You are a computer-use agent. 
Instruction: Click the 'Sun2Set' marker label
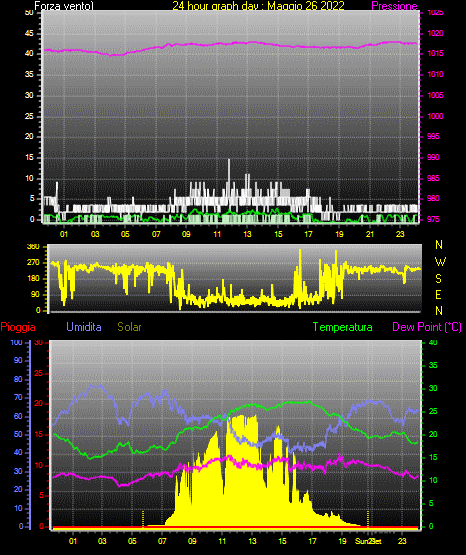point(368,541)
